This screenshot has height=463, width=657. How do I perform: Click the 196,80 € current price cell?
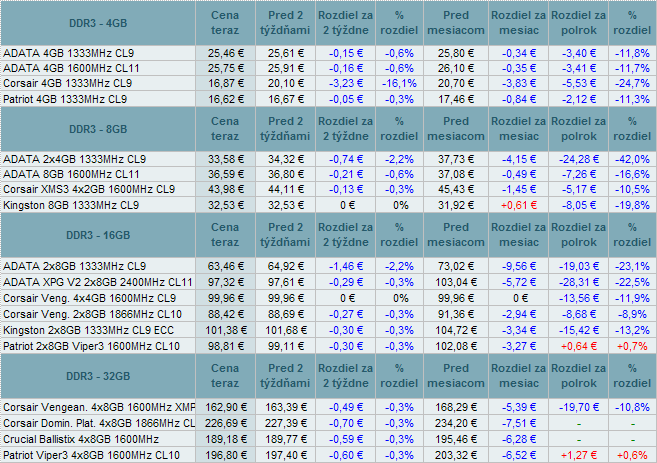(x=226, y=455)
